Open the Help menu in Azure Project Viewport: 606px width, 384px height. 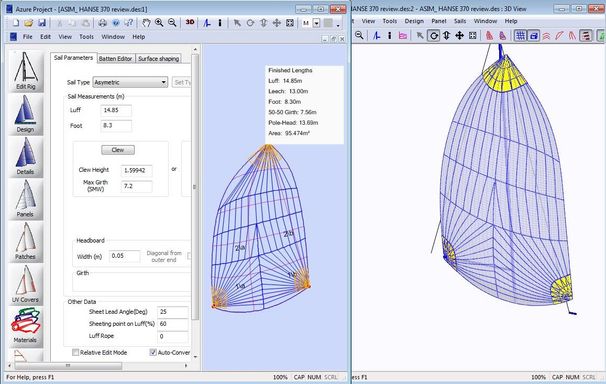[139, 37]
